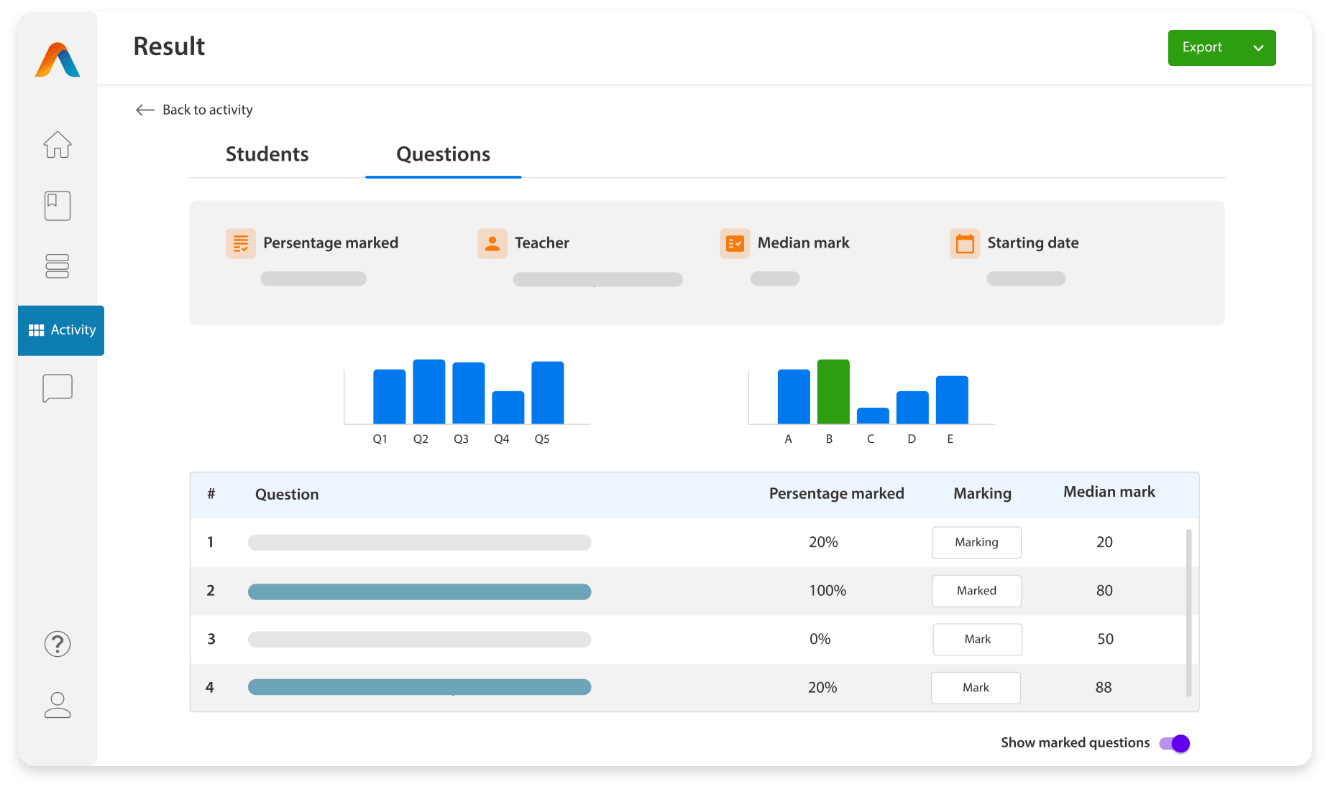Viewport: 1330px width, 790px height.
Task: Click the Marked button for question 2
Action: pyautogui.click(x=977, y=591)
